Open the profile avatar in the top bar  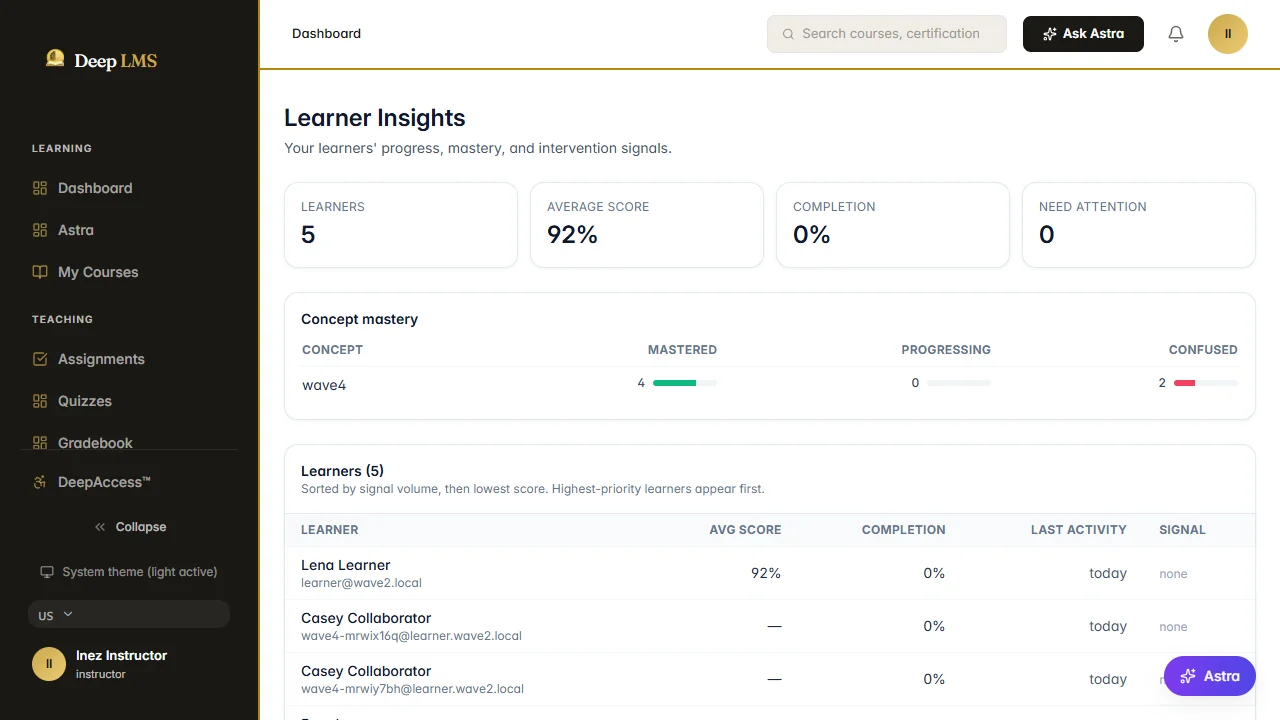click(x=1228, y=34)
